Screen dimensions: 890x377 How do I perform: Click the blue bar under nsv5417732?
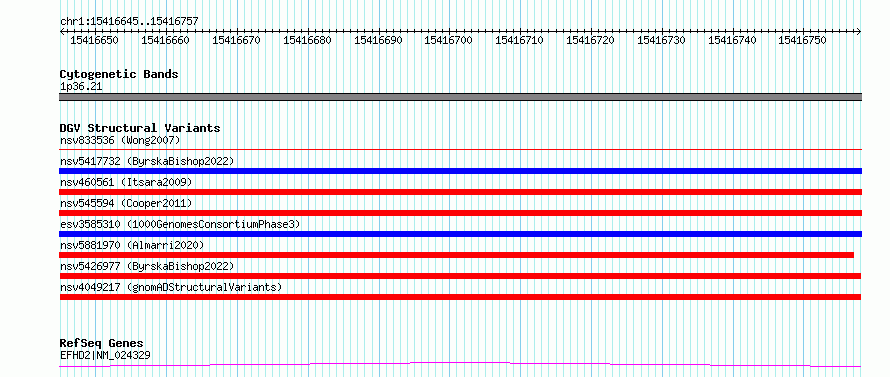tap(460, 171)
